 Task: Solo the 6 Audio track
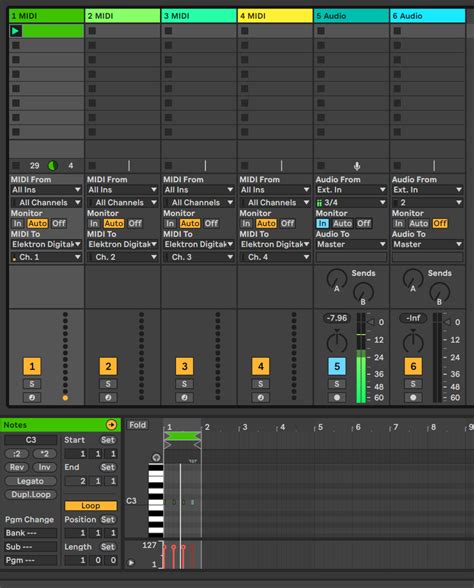click(413, 384)
